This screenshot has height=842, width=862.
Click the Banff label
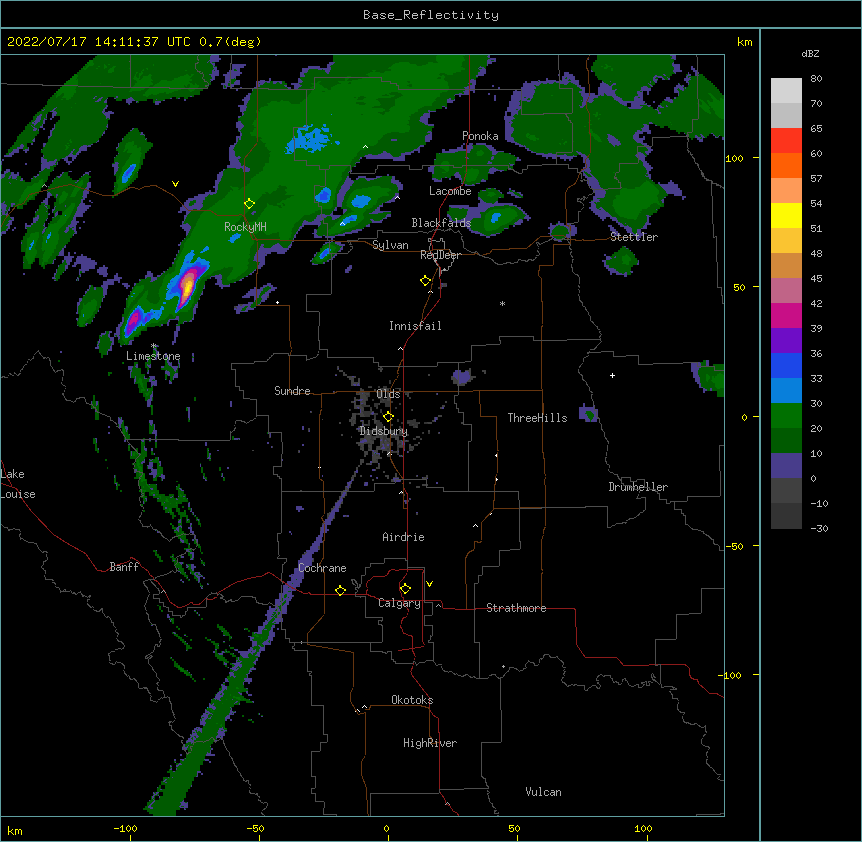(124, 567)
